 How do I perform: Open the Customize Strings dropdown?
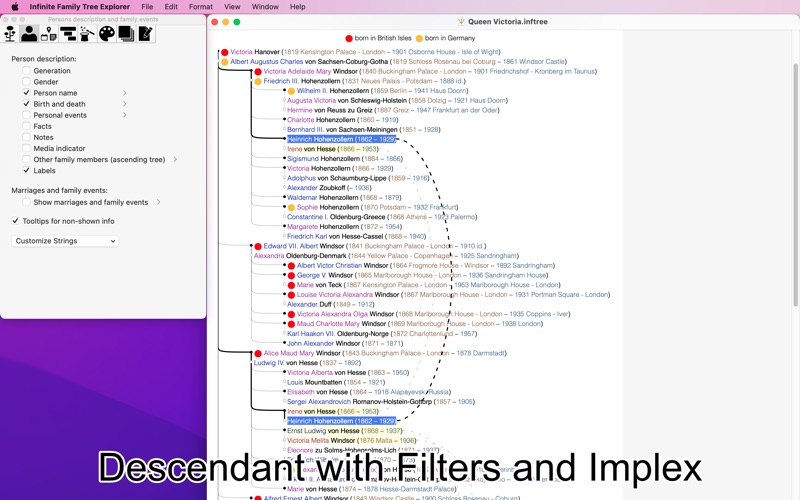click(x=65, y=241)
